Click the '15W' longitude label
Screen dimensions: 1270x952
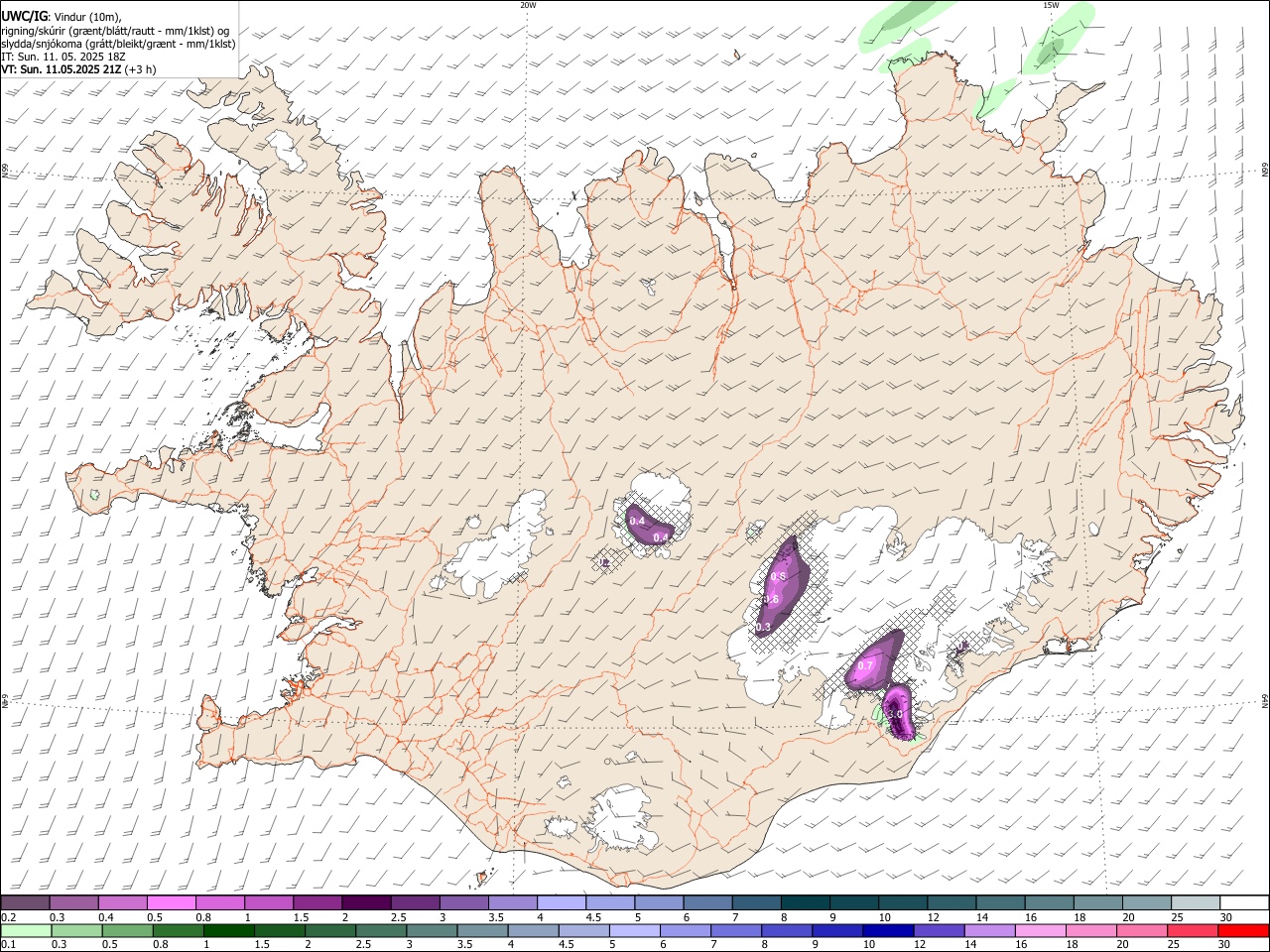pyautogui.click(x=1051, y=5)
